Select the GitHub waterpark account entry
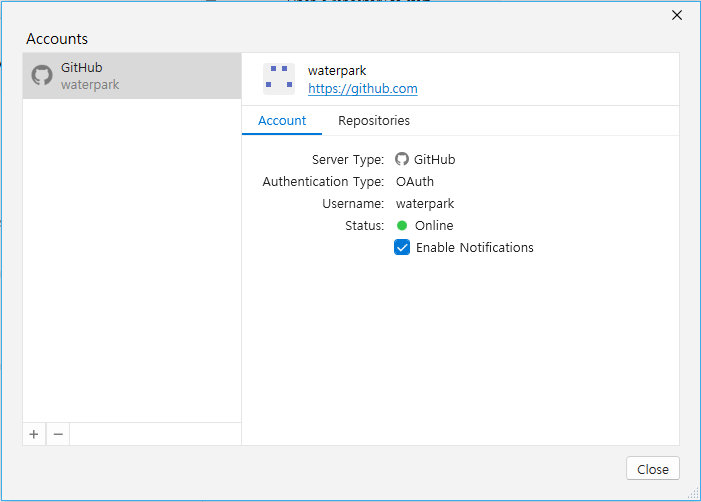701x502 pixels. (132, 76)
